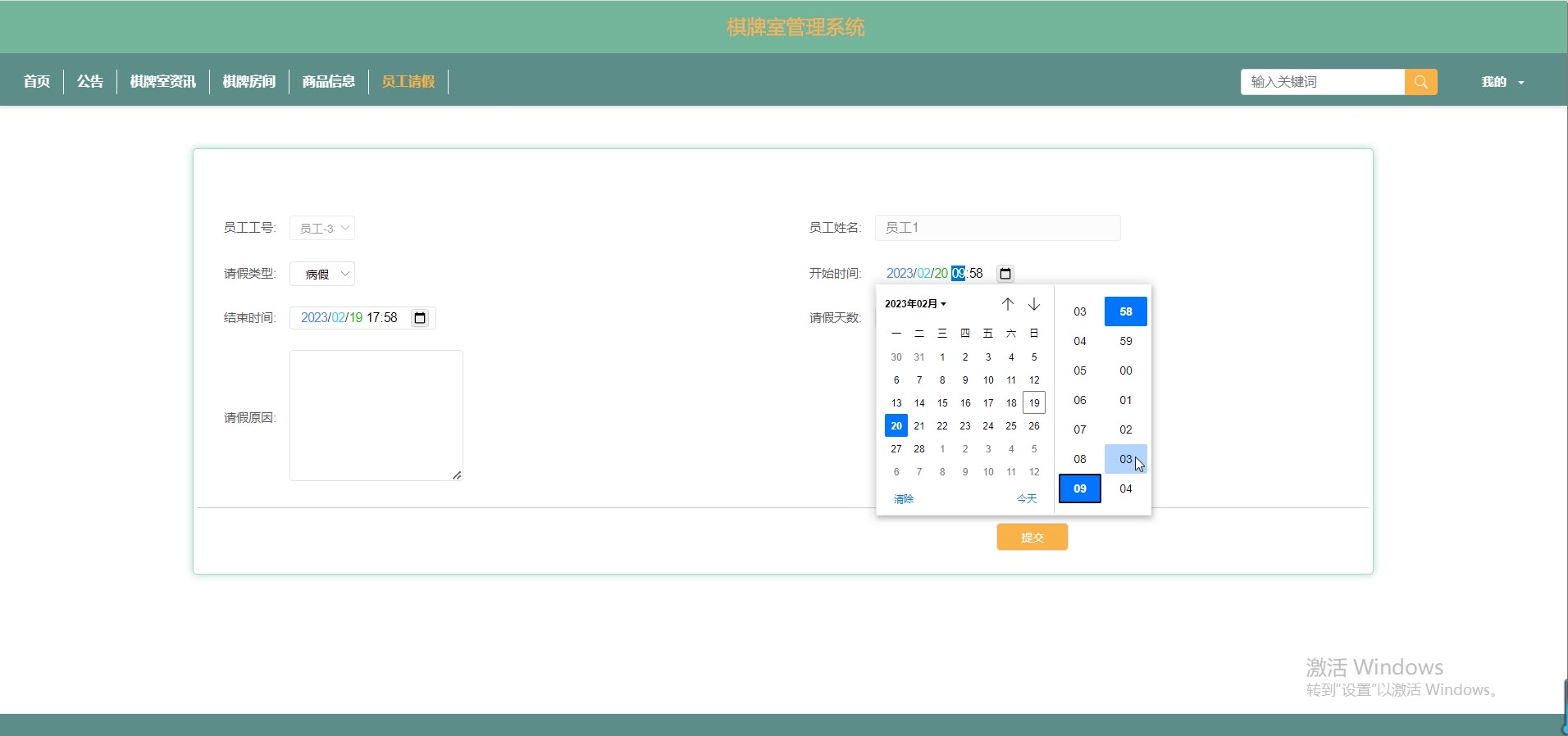Select February 22 in the calendar
This screenshot has width=1568, height=736.
(942, 425)
